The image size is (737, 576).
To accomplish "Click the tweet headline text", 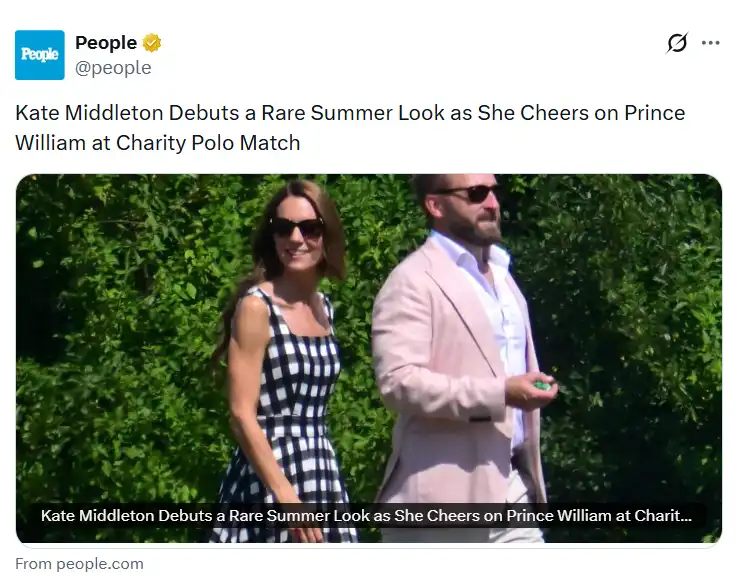I will (350, 127).
